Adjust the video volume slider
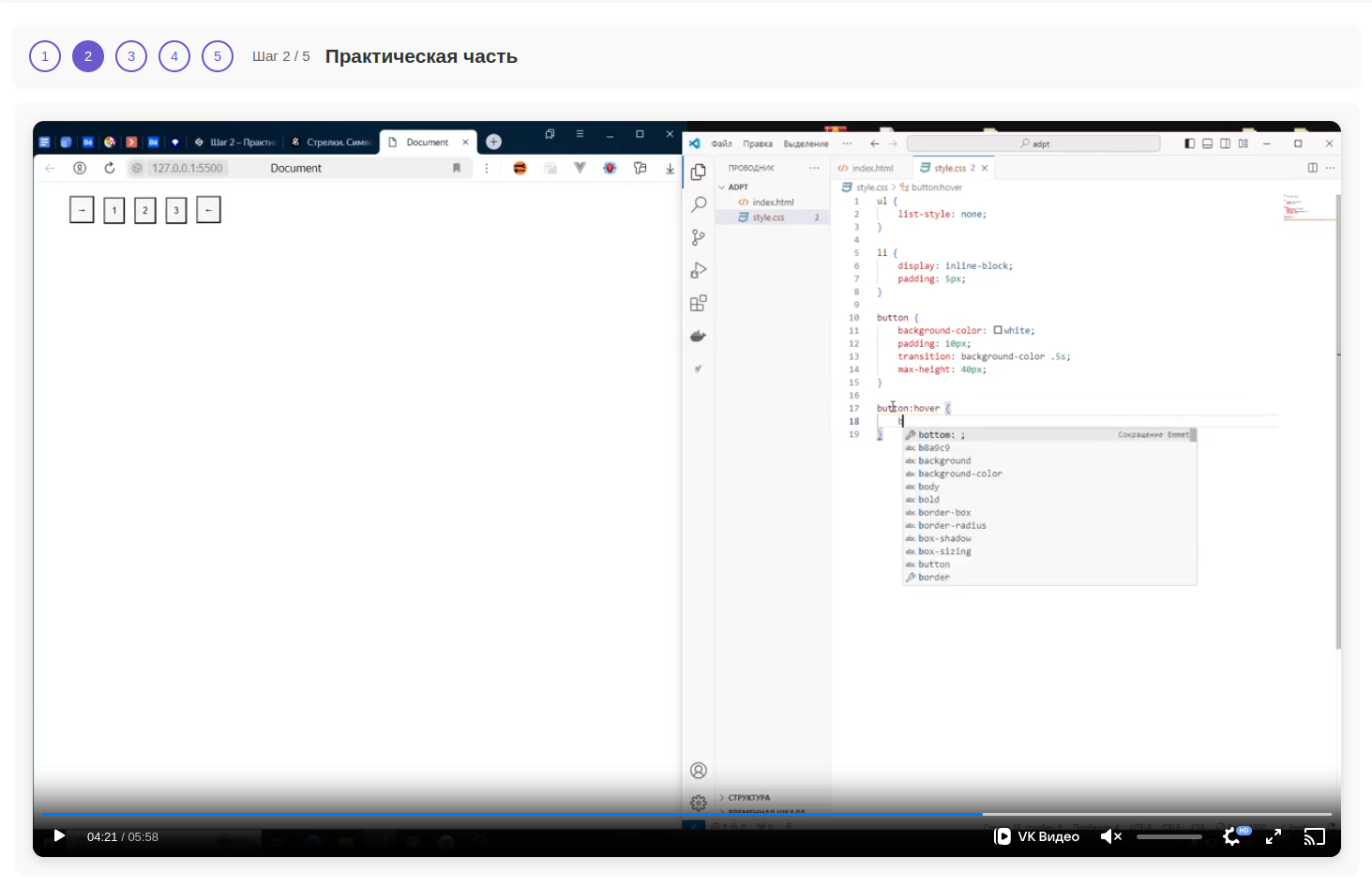 1169,836
